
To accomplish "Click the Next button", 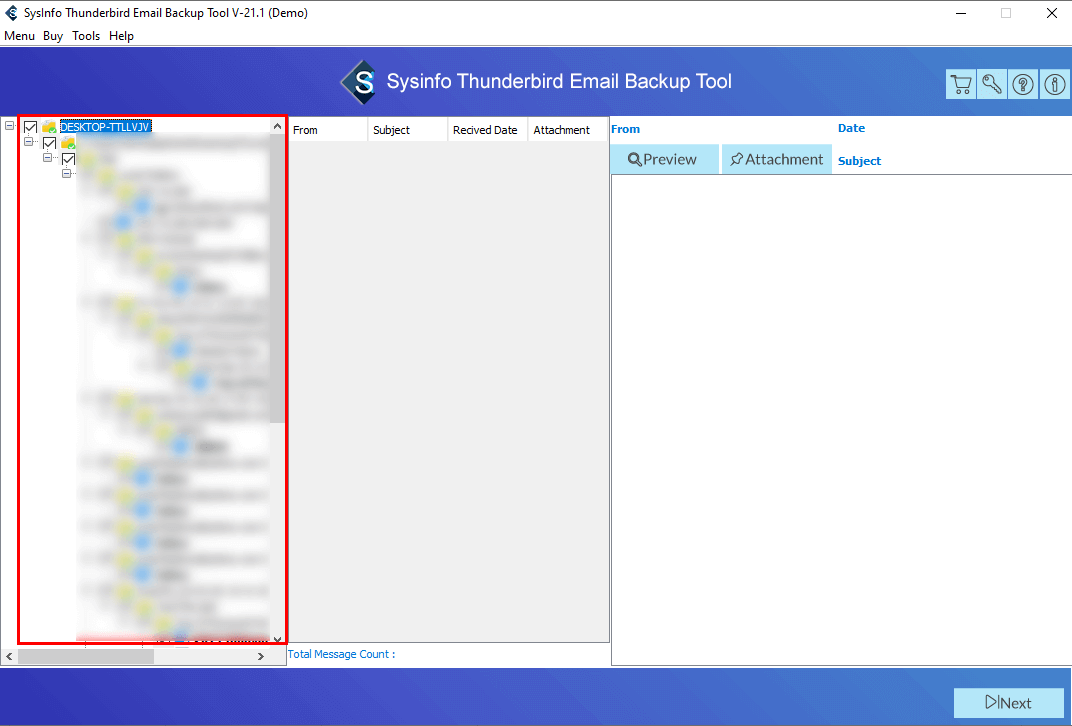I will pyautogui.click(x=1008, y=703).
